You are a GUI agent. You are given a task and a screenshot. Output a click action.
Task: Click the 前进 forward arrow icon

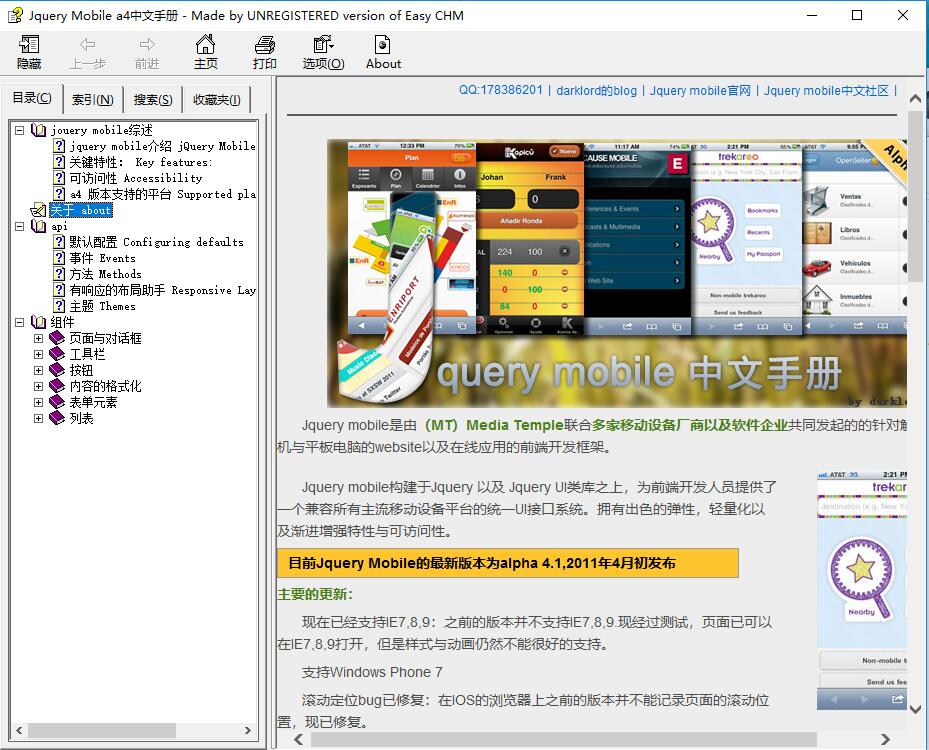[147, 44]
